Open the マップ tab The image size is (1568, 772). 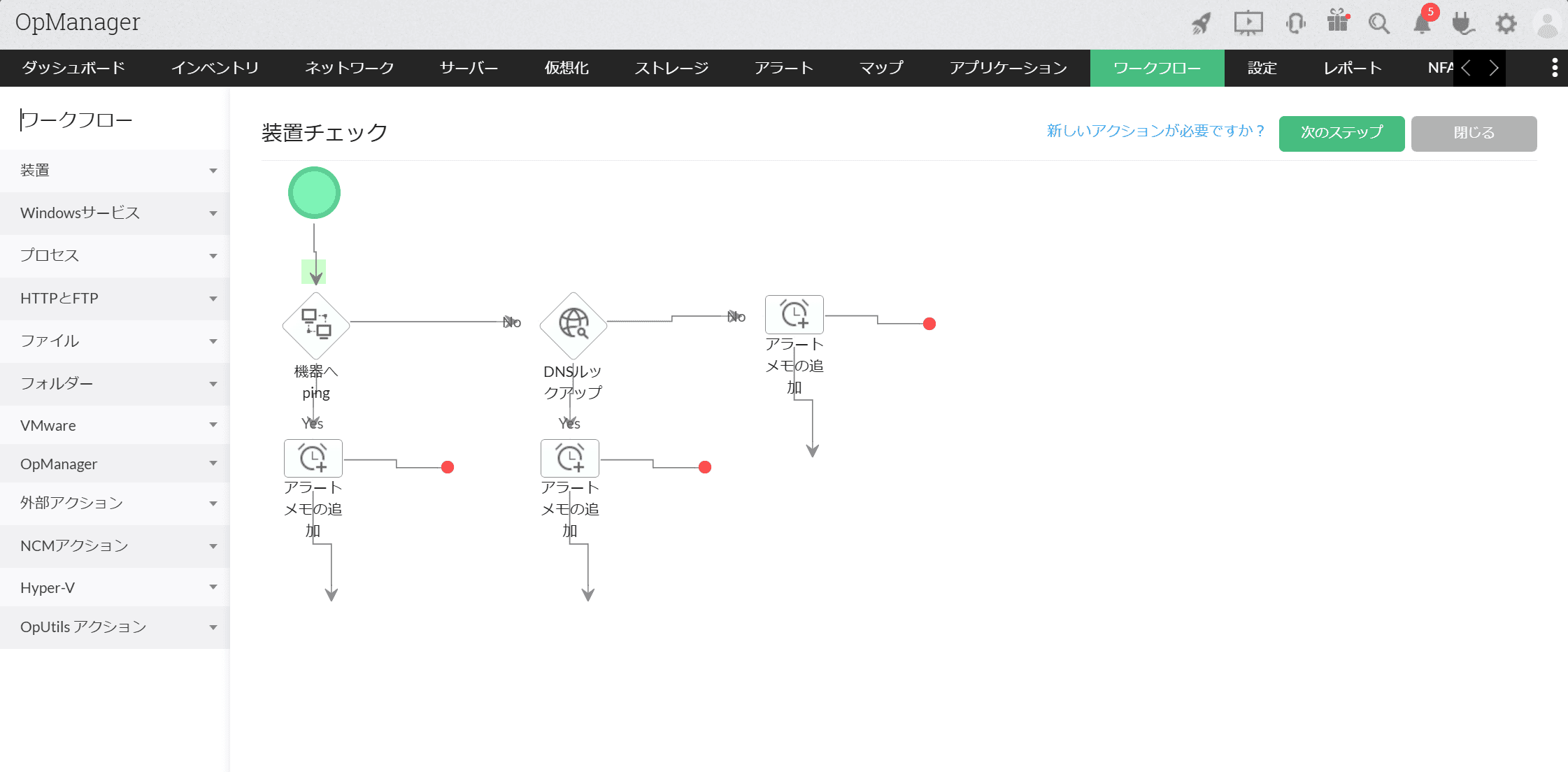coord(881,68)
